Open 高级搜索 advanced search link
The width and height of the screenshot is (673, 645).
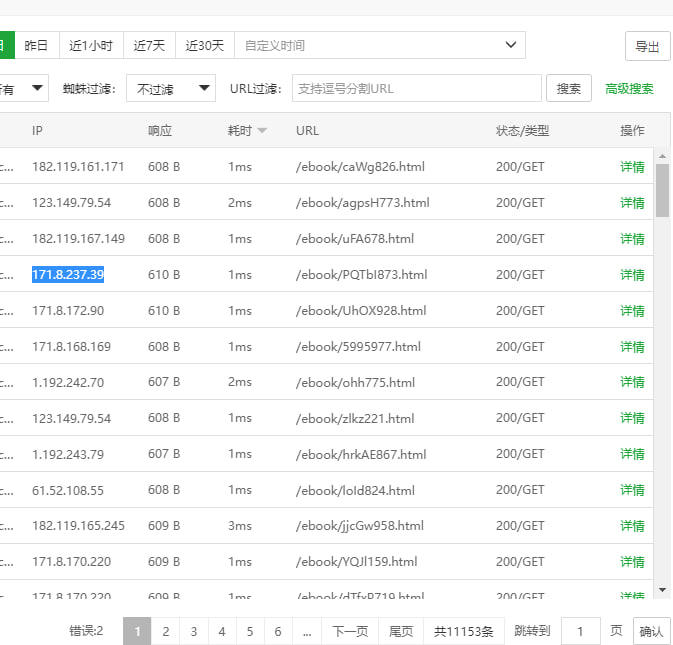pos(629,88)
